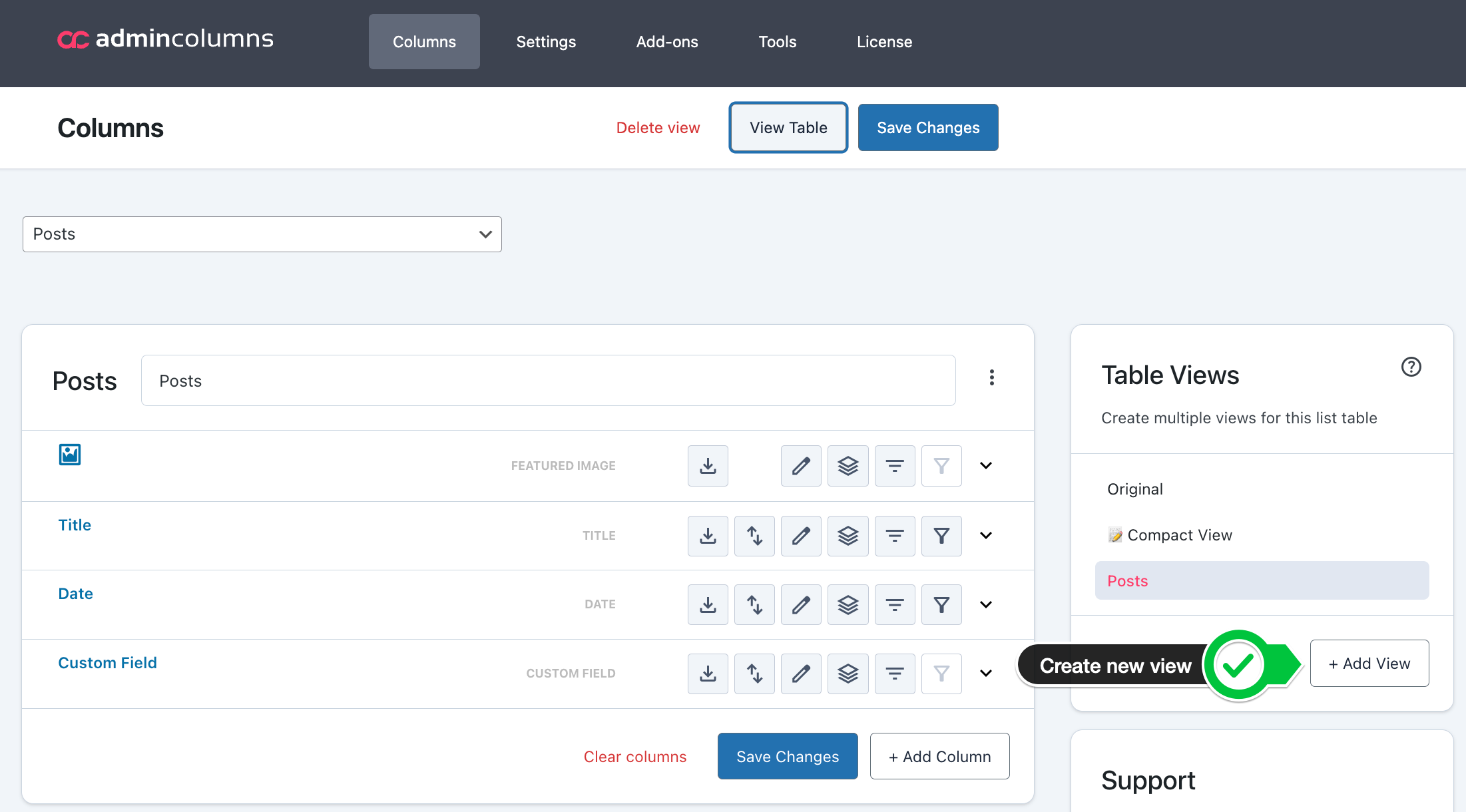1466x812 pixels.
Task: Click inline edit pencil on Date row
Action: click(801, 604)
